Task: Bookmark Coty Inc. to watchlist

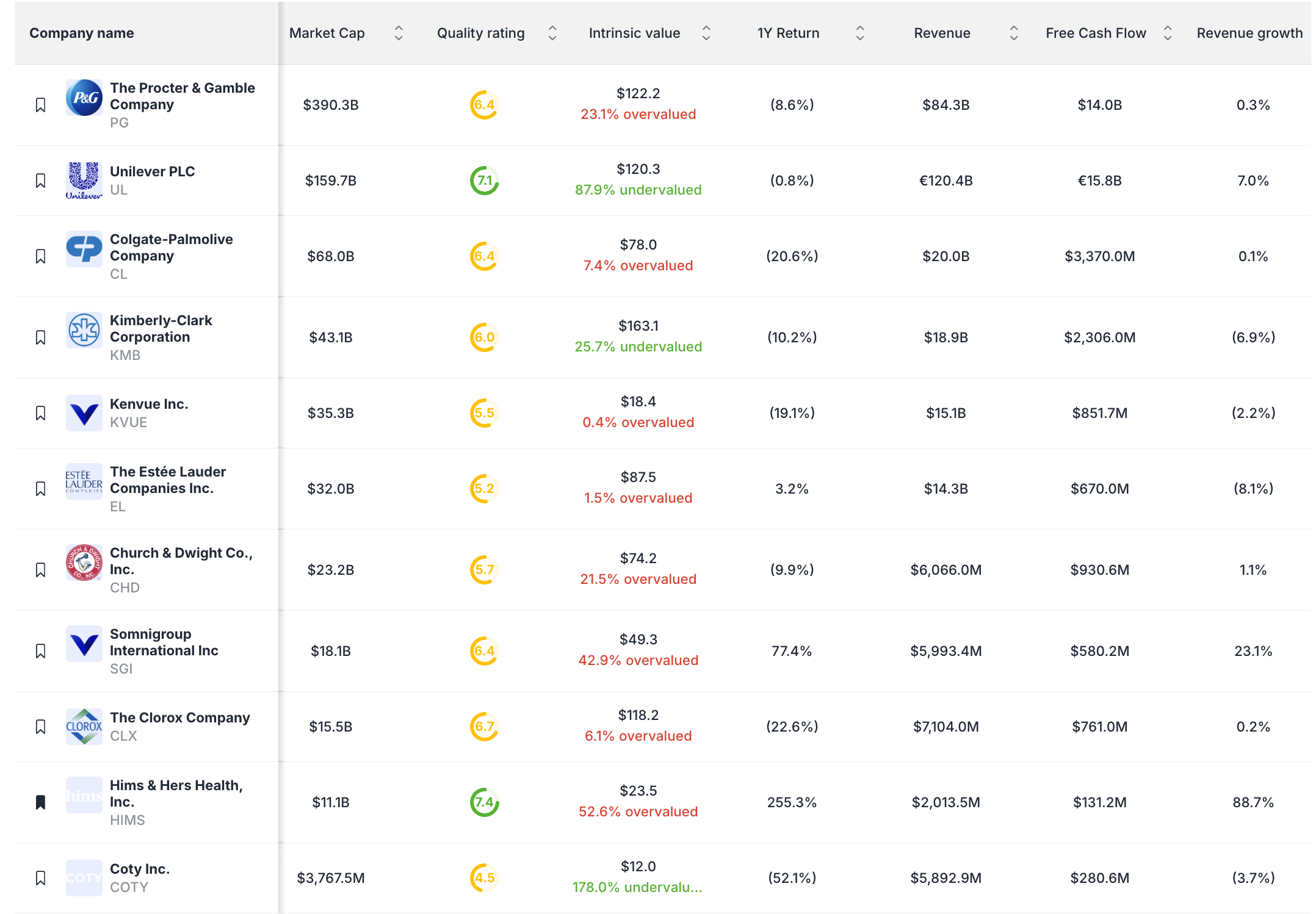Action: click(x=41, y=878)
